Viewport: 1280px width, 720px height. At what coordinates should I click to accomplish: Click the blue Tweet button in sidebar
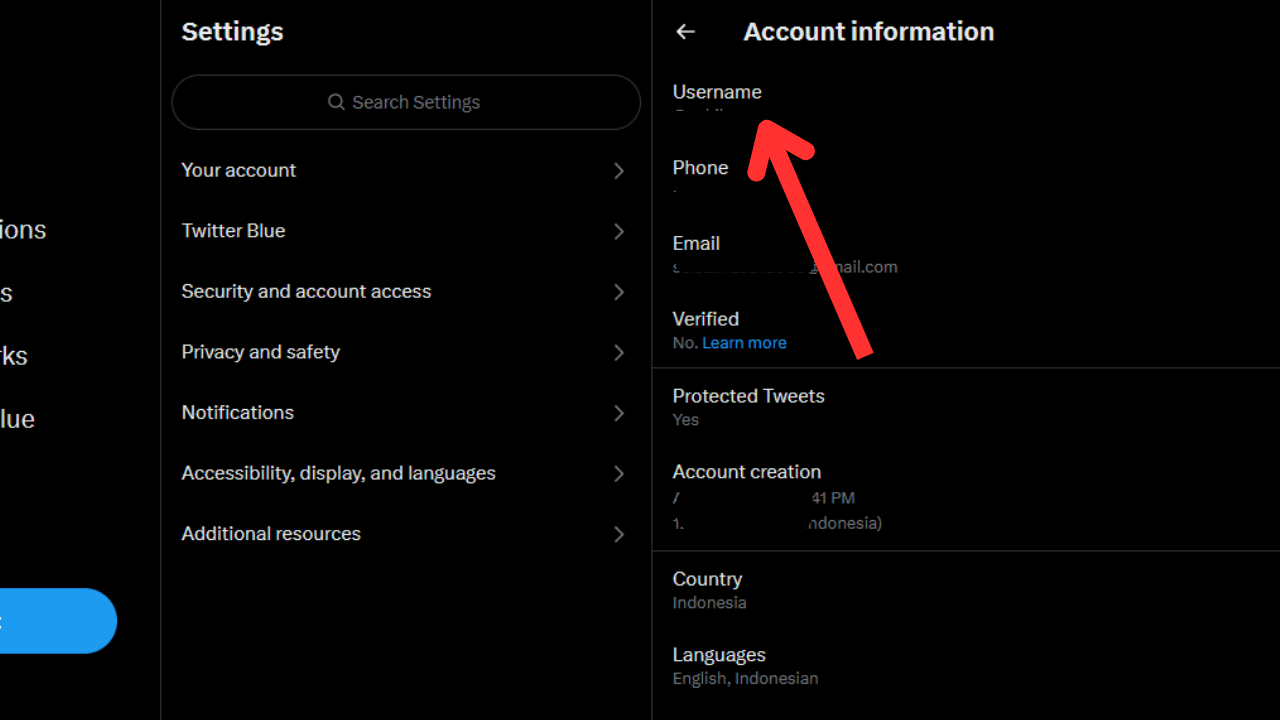(x=58, y=621)
